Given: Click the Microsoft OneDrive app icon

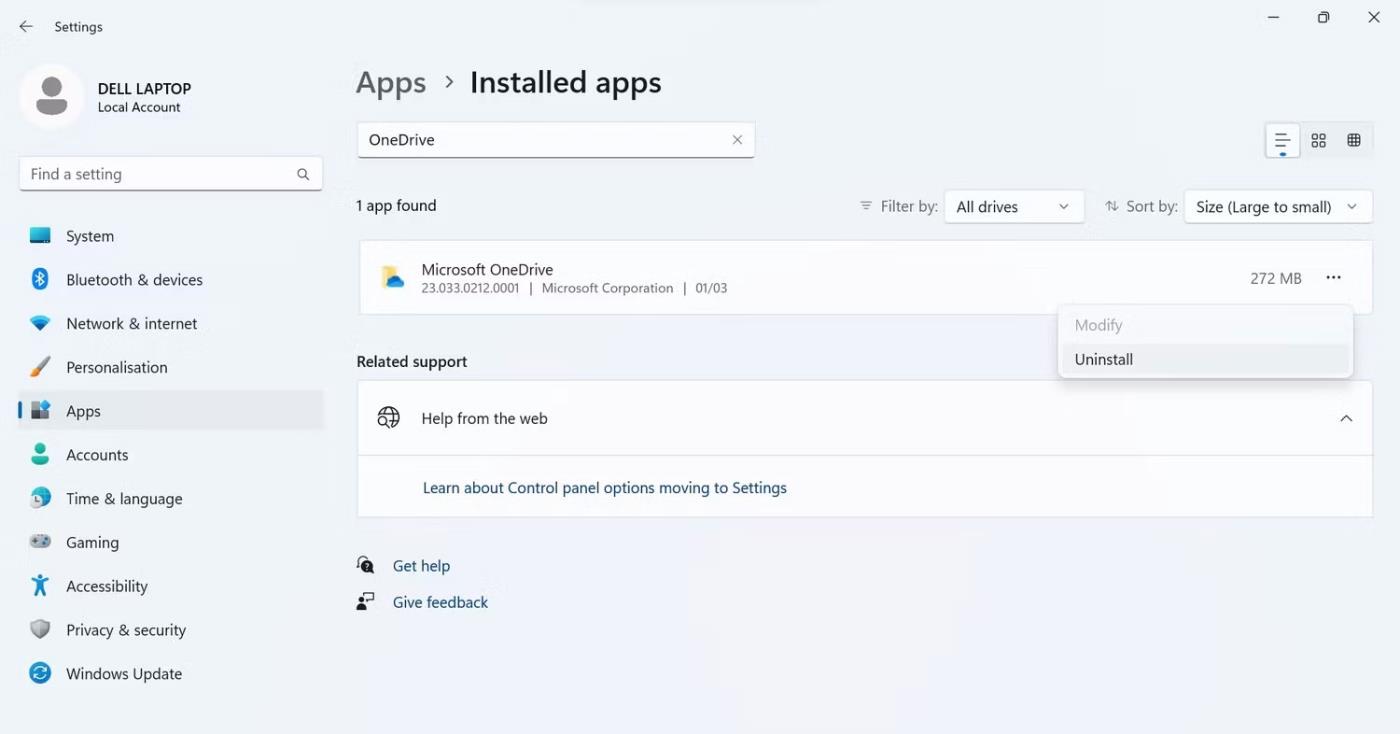Looking at the screenshot, I should (x=393, y=277).
